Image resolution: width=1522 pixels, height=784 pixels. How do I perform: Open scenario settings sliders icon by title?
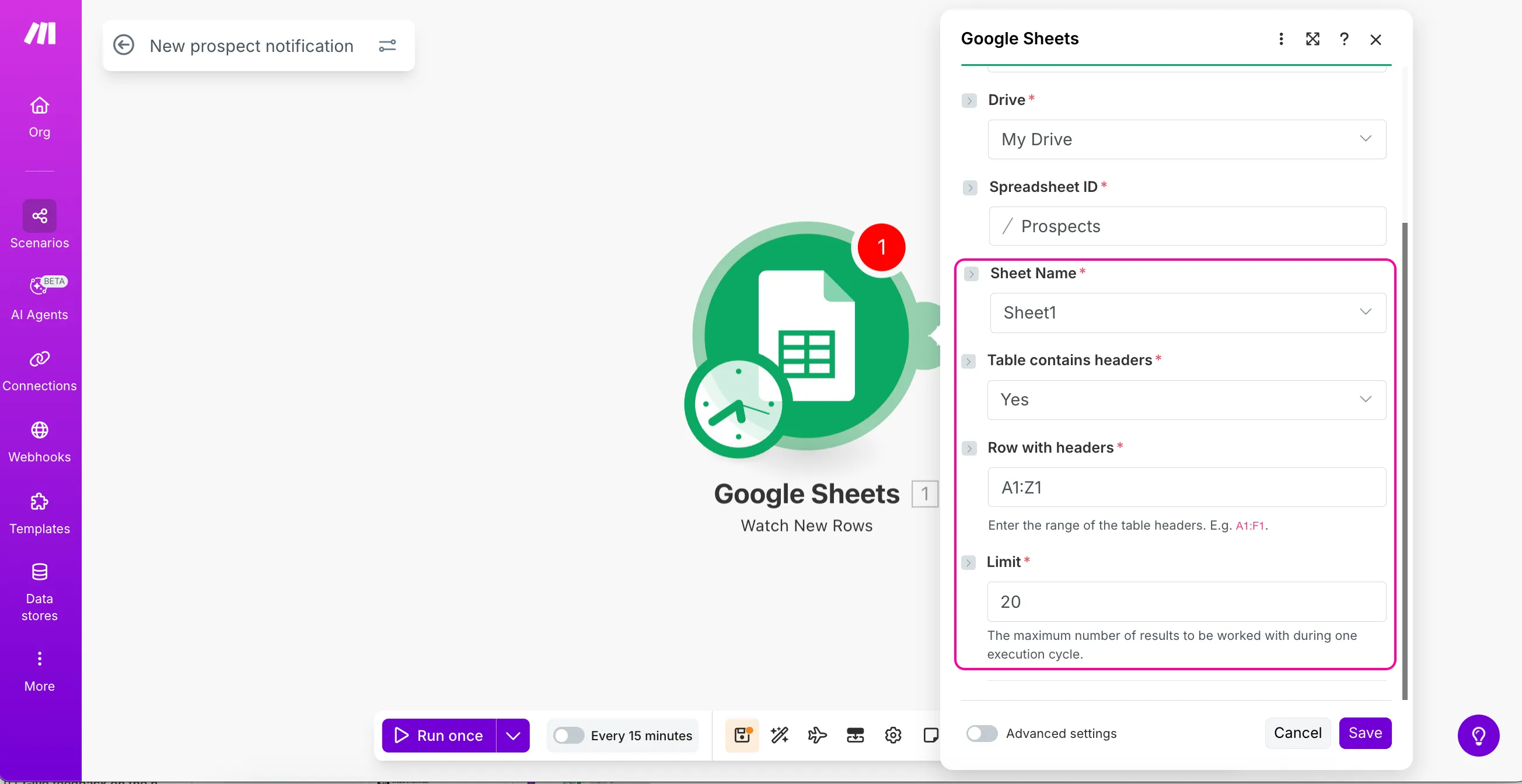point(388,45)
